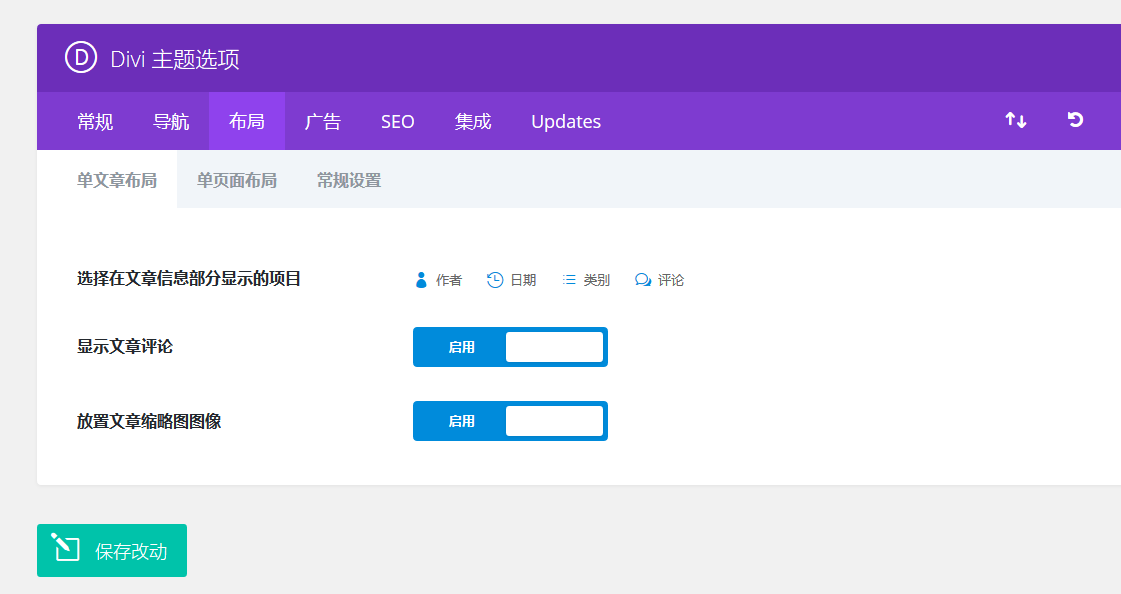
Task: Go to the 广告 tab
Action: (x=323, y=122)
